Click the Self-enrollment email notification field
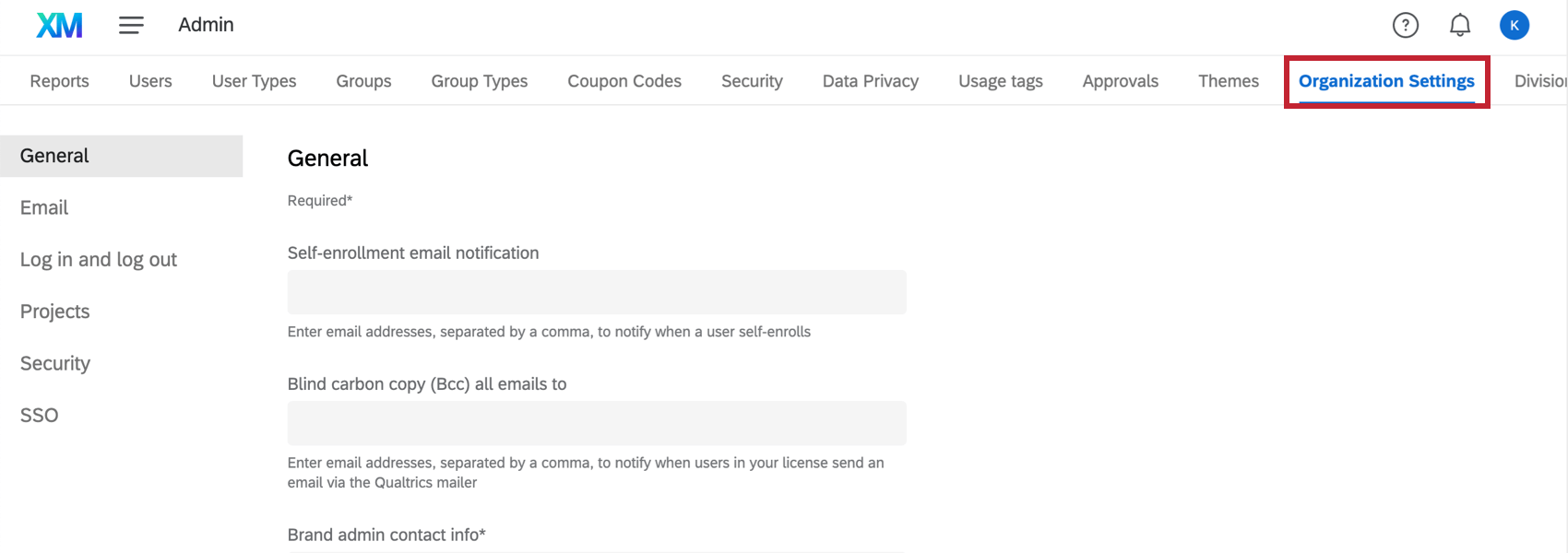 click(596, 291)
